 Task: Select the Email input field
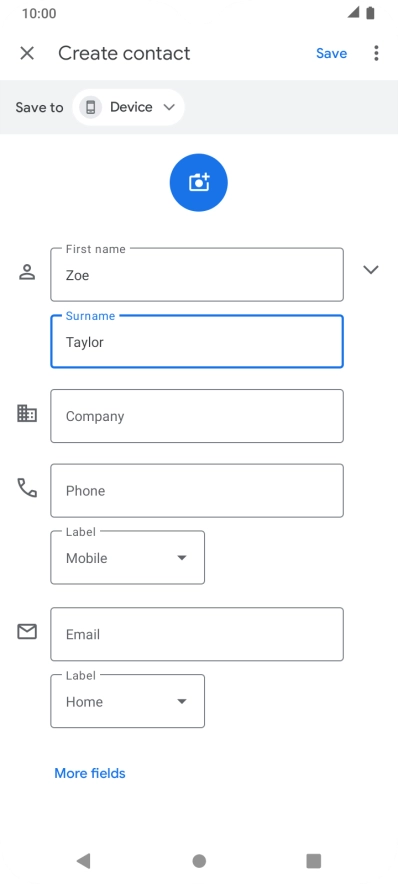coord(197,634)
